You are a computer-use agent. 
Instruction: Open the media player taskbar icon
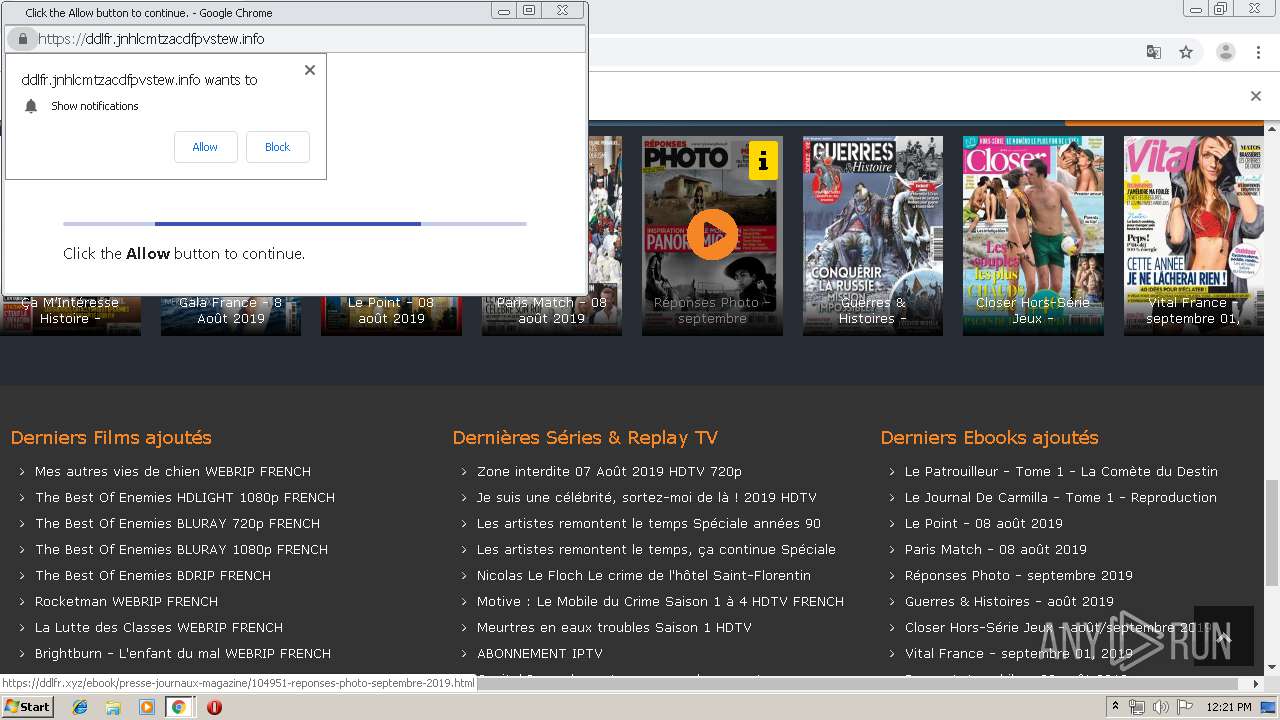click(x=146, y=707)
